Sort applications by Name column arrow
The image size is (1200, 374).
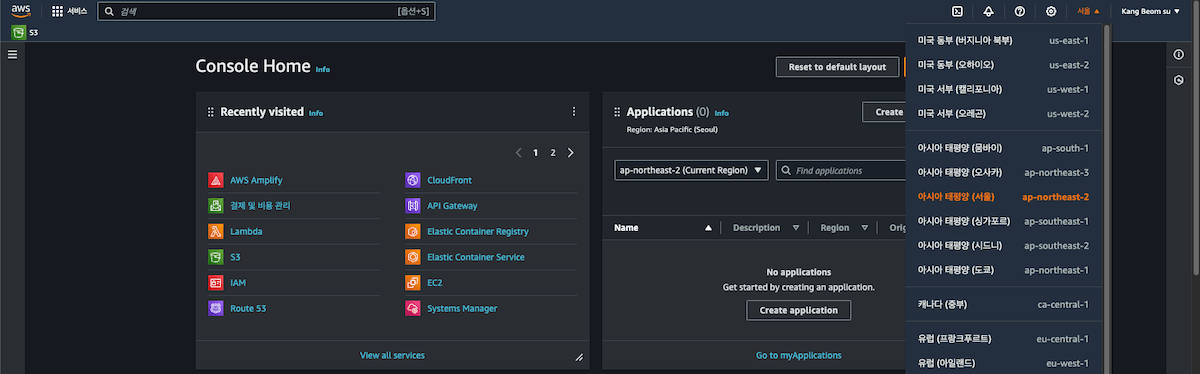pos(708,228)
